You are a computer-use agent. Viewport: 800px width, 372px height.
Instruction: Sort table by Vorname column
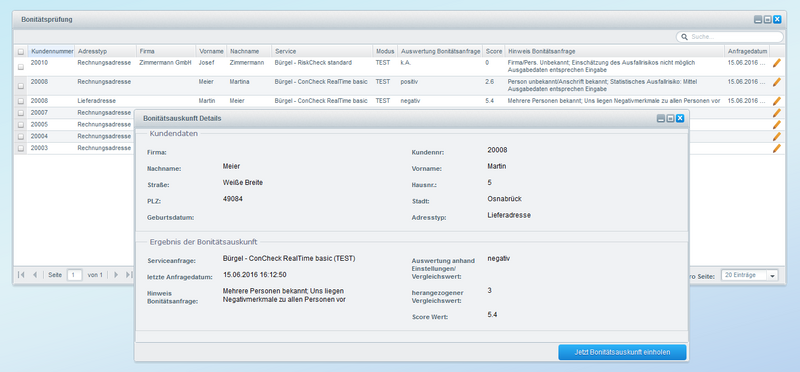click(x=211, y=51)
